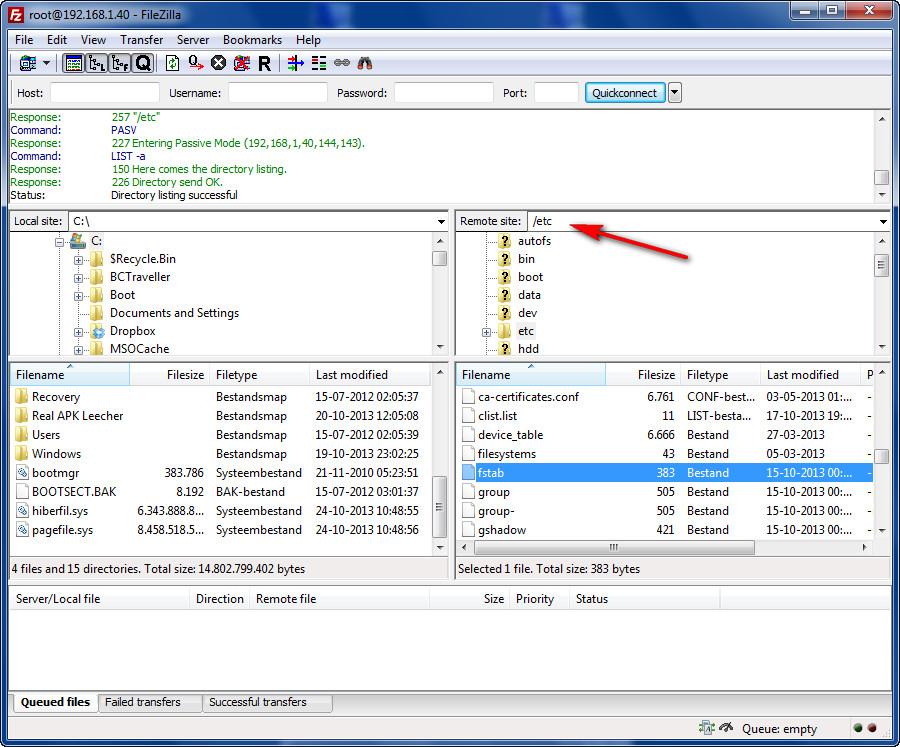Refresh the file and folder lists
Viewport: 900px width, 747px height.
(x=172, y=63)
